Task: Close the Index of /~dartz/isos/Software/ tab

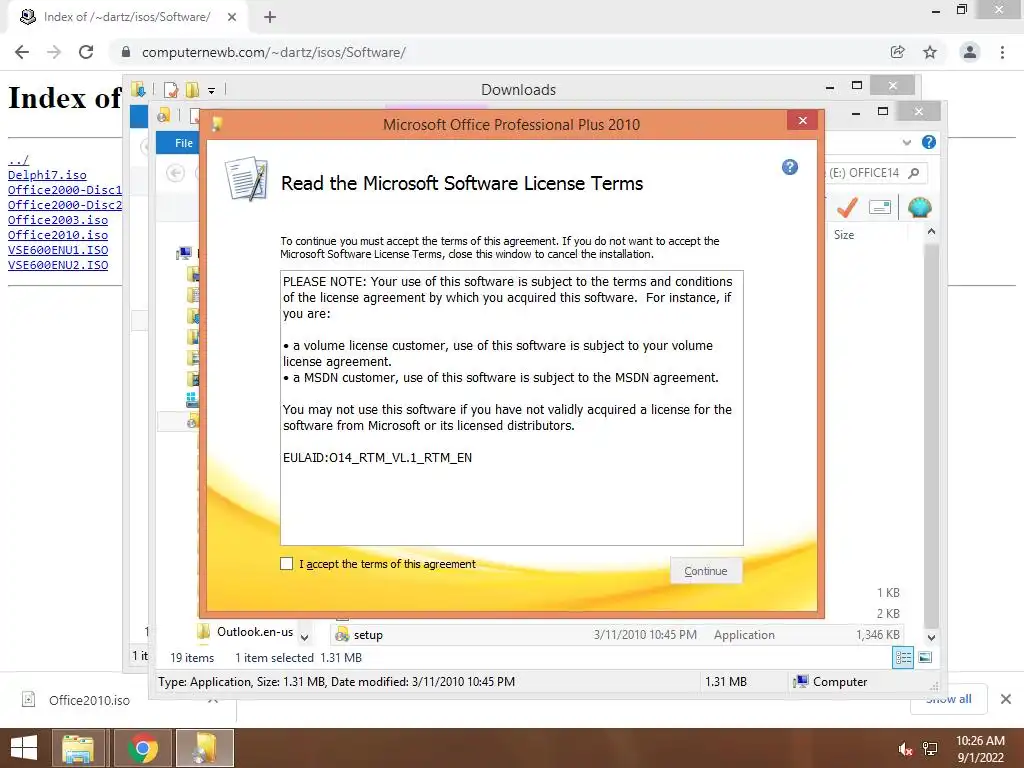Action: point(232,17)
